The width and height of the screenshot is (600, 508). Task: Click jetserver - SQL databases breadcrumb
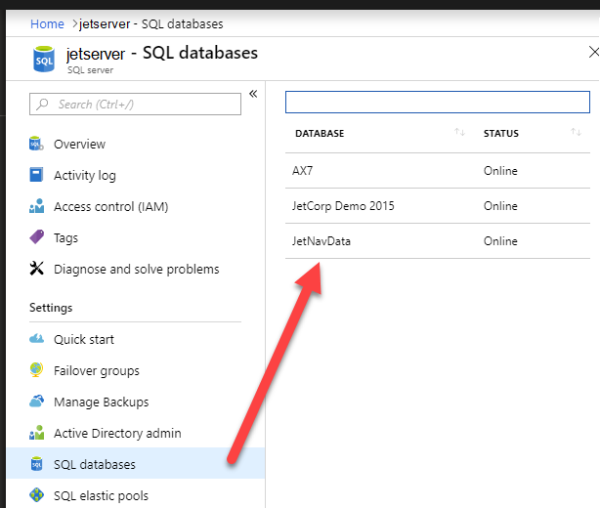(151, 24)
